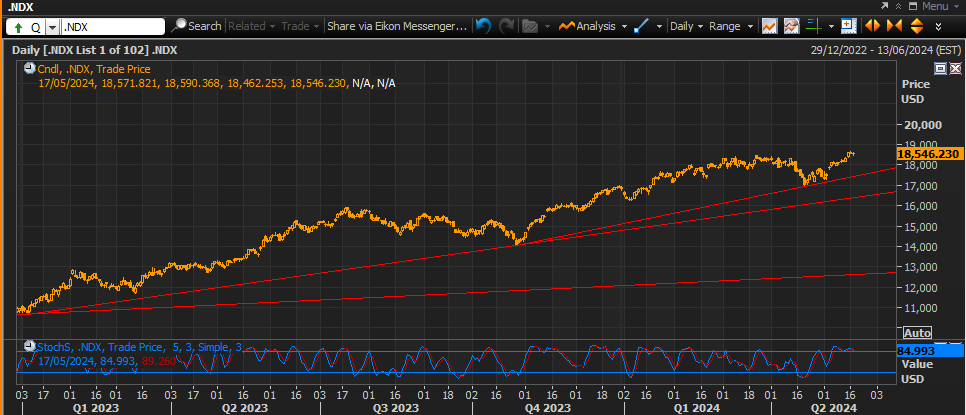This screenshot has width=966, height=415.
Task: Click the 17/05/2024 candle data readout
Action: pyautogui.click(x=216, y=83)
